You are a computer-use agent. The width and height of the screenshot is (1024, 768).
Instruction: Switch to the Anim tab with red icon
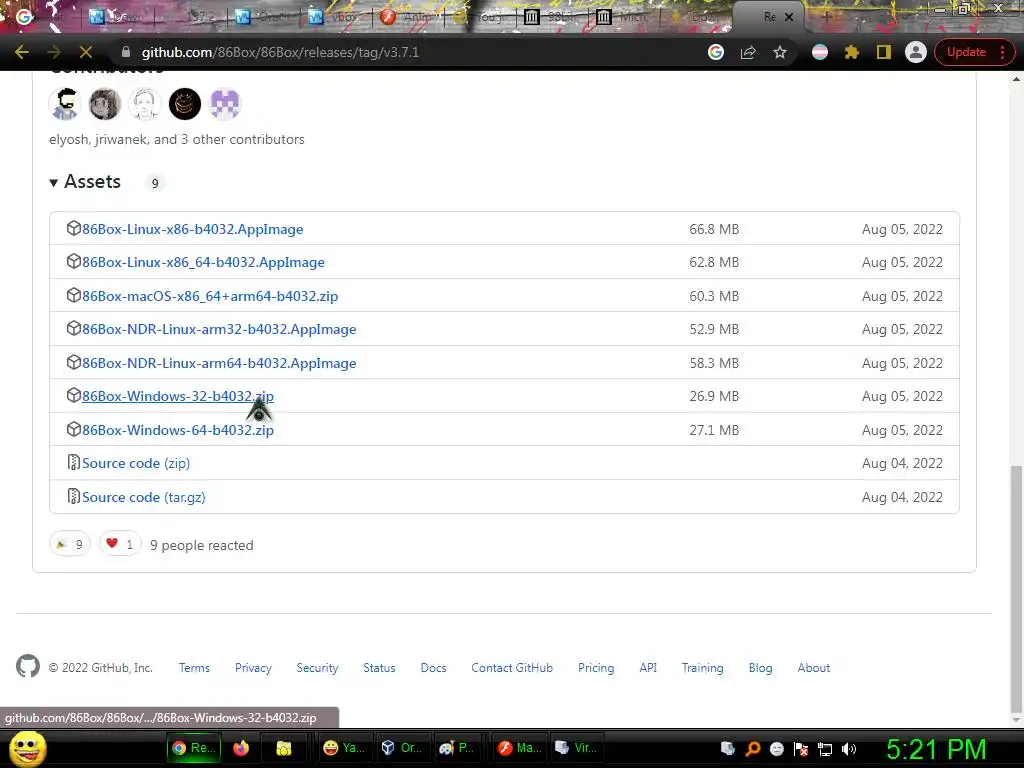point(408,16)
